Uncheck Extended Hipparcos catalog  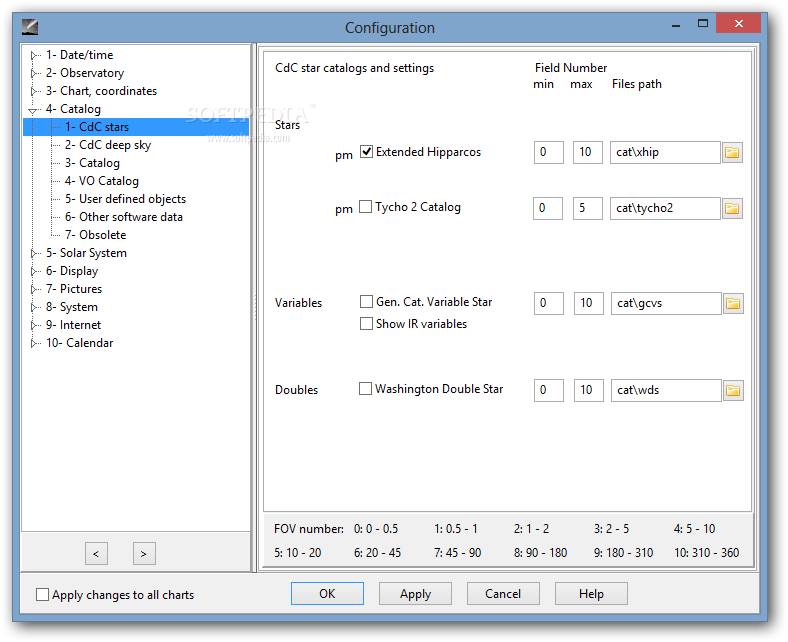point(366,151)
